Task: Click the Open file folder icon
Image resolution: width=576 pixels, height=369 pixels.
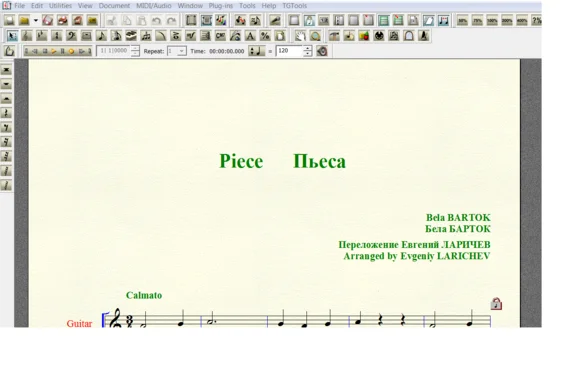Action: pyautogui.click(x=24, y=20)
